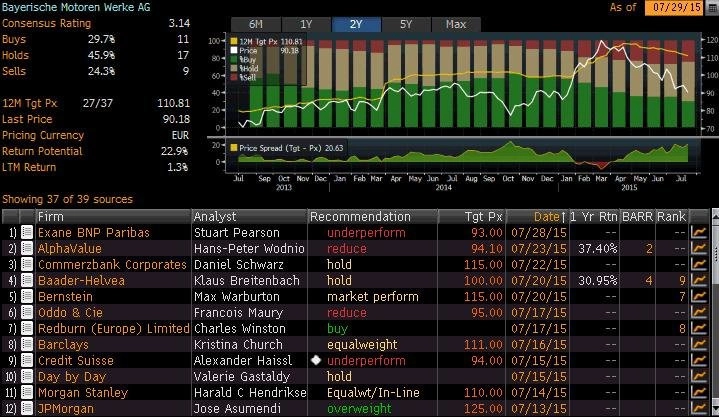Open the JPMorgan firm link
Image resolution: width=719 pixels, height=417 pixels.
66,409
